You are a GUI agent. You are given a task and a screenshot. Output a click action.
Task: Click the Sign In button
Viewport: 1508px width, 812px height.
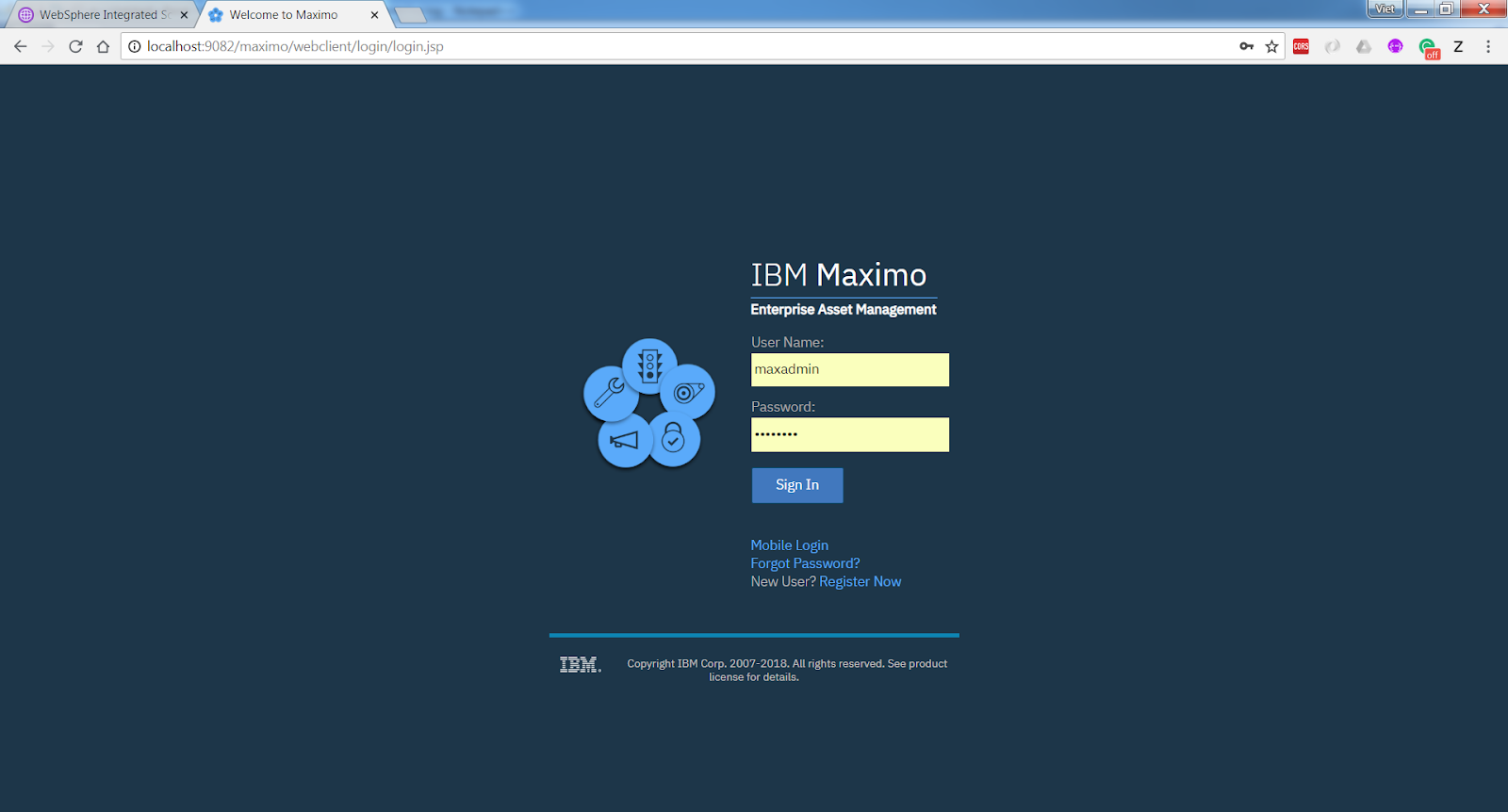pos(797,485)
